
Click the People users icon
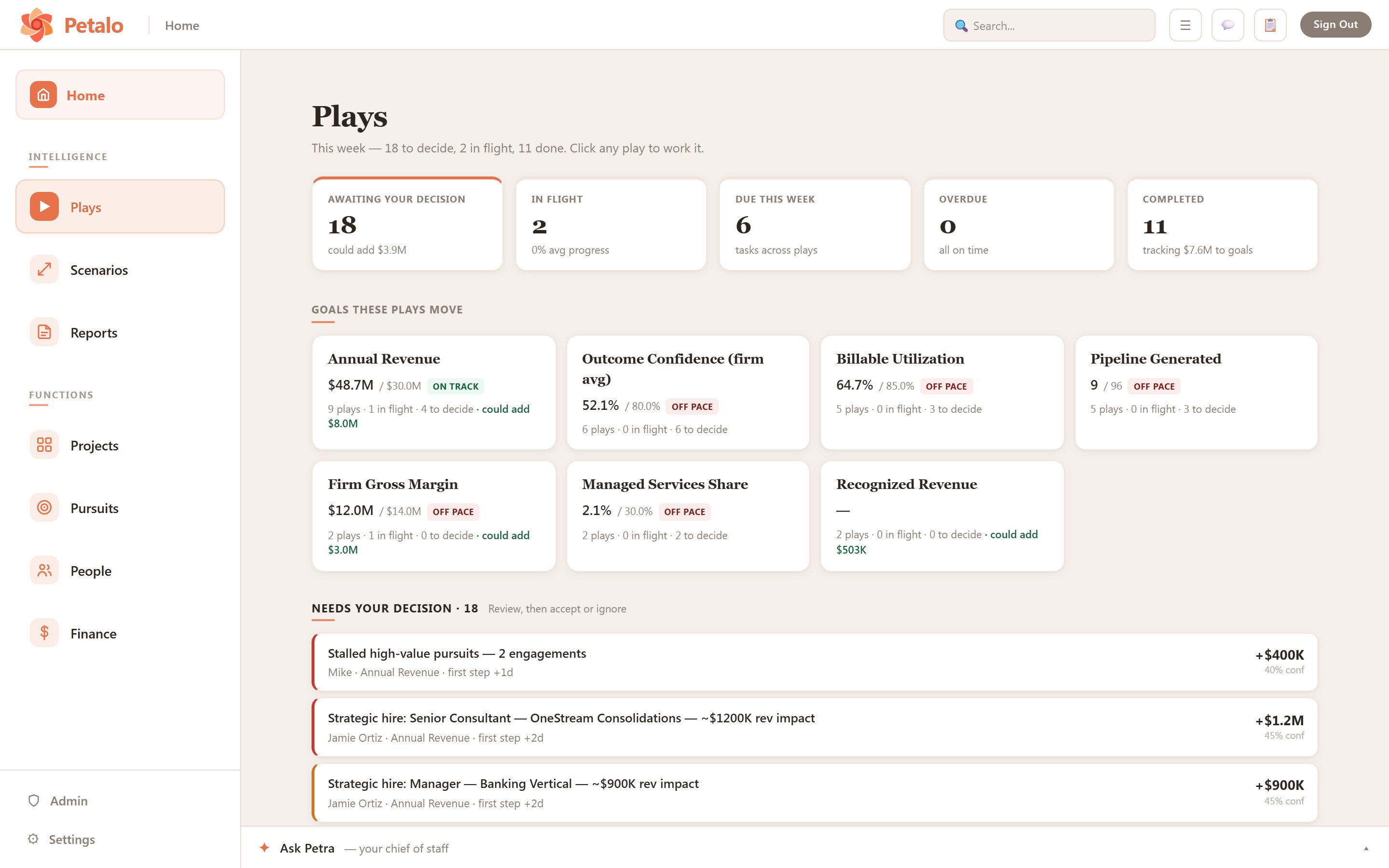pos(44,570)
